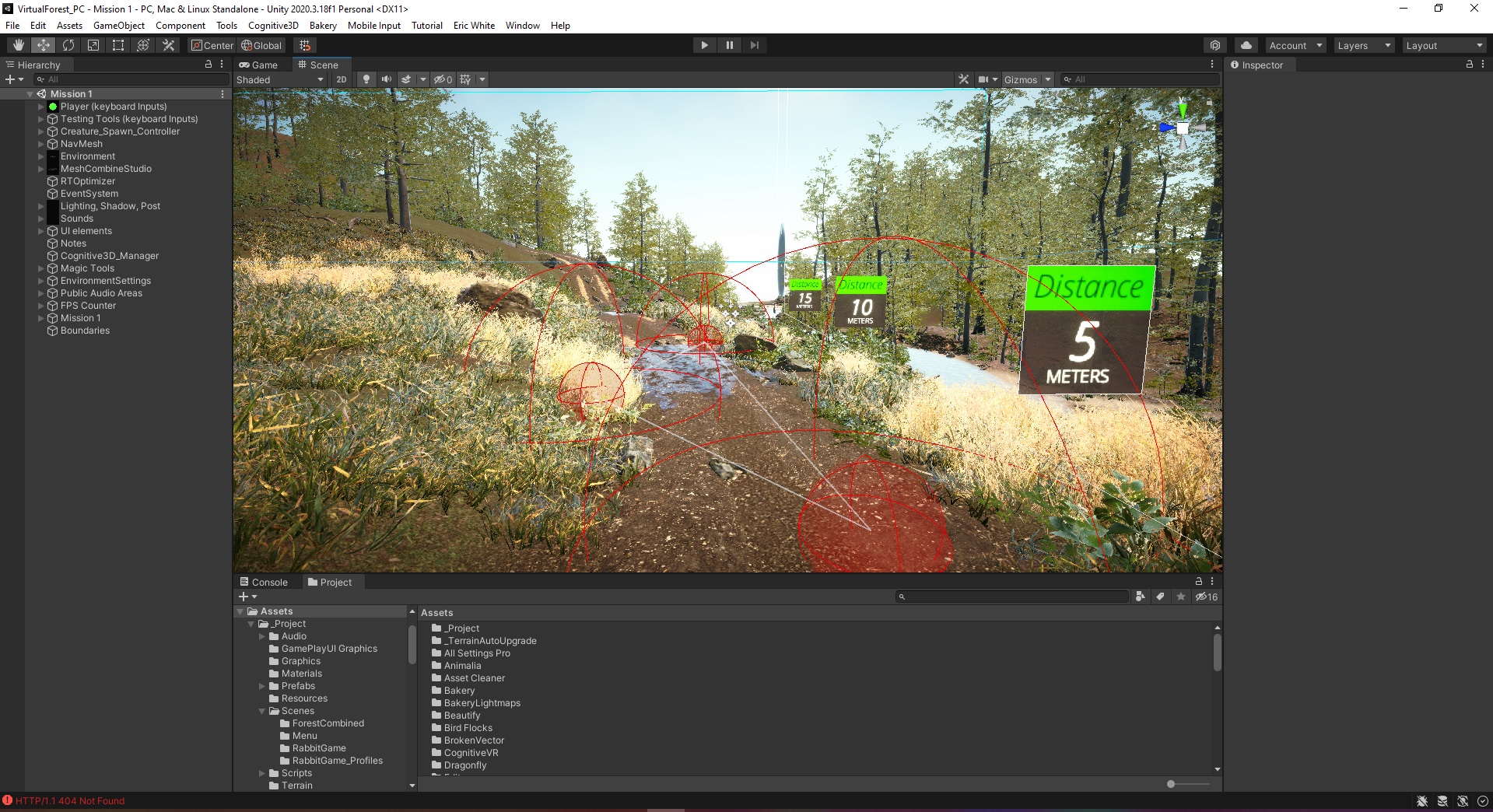
Task: Open the Shaded draw mode dropdown
Action: click(x=280, y=79)
